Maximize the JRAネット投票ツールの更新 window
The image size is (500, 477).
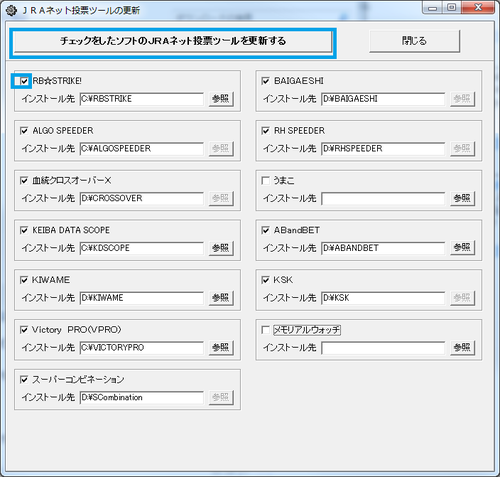(452, 8)
